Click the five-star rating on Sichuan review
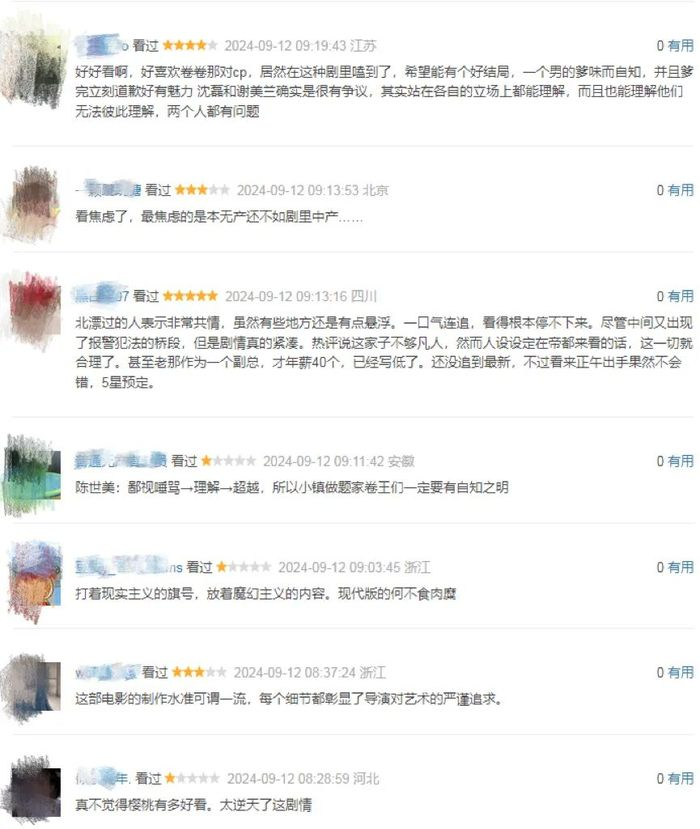Screen dimensions: 700x829 [x=190, y=296]
